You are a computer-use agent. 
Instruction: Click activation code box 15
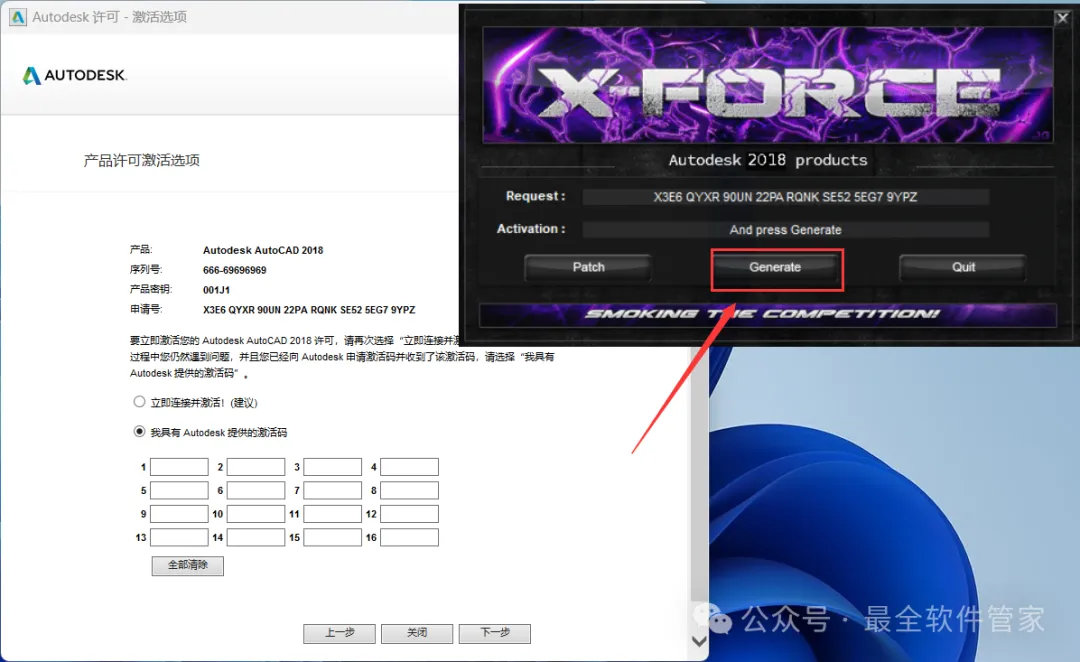[x=333, y=537]
